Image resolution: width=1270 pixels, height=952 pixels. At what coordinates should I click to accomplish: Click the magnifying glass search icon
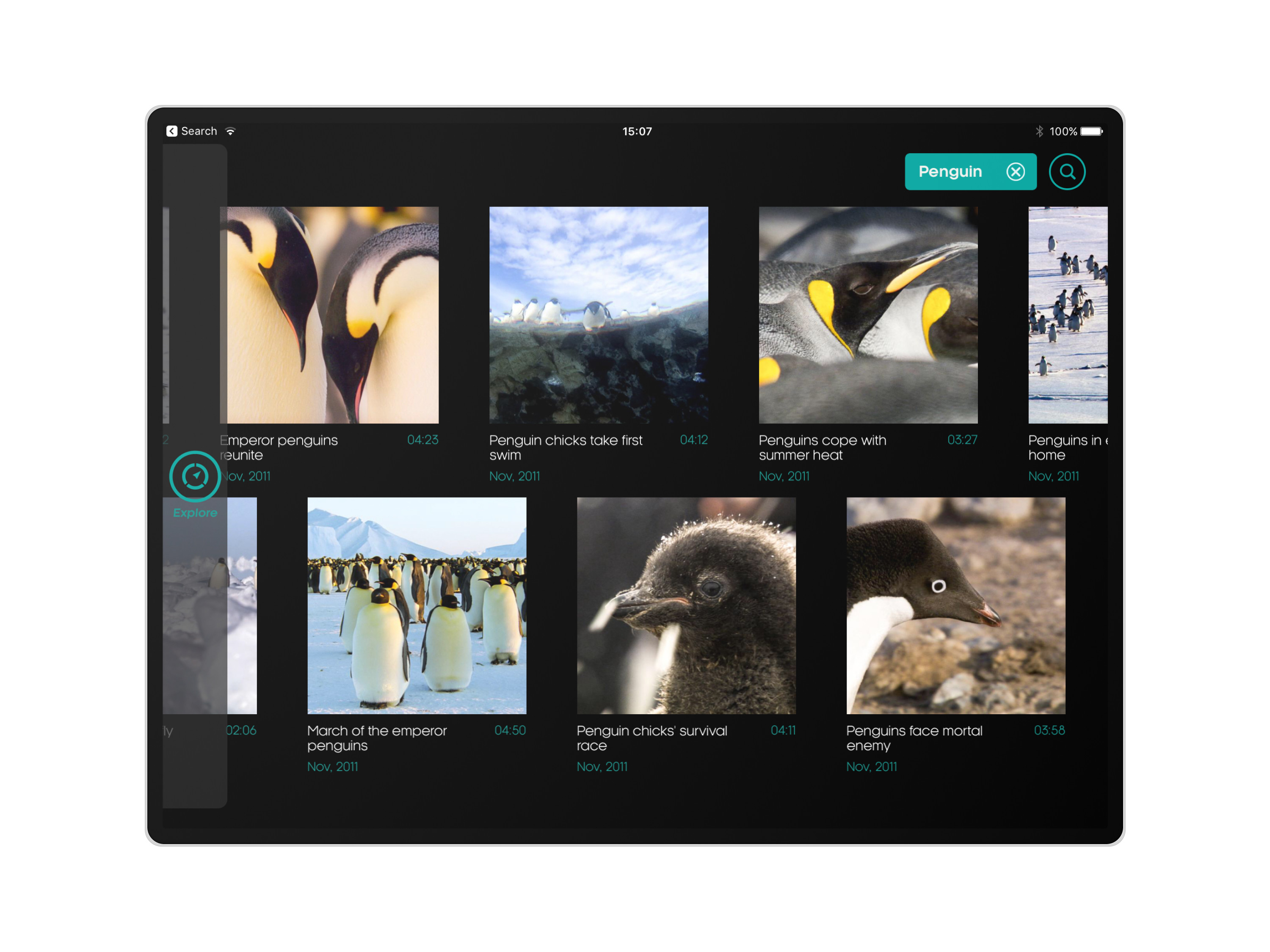[1067, 172]
